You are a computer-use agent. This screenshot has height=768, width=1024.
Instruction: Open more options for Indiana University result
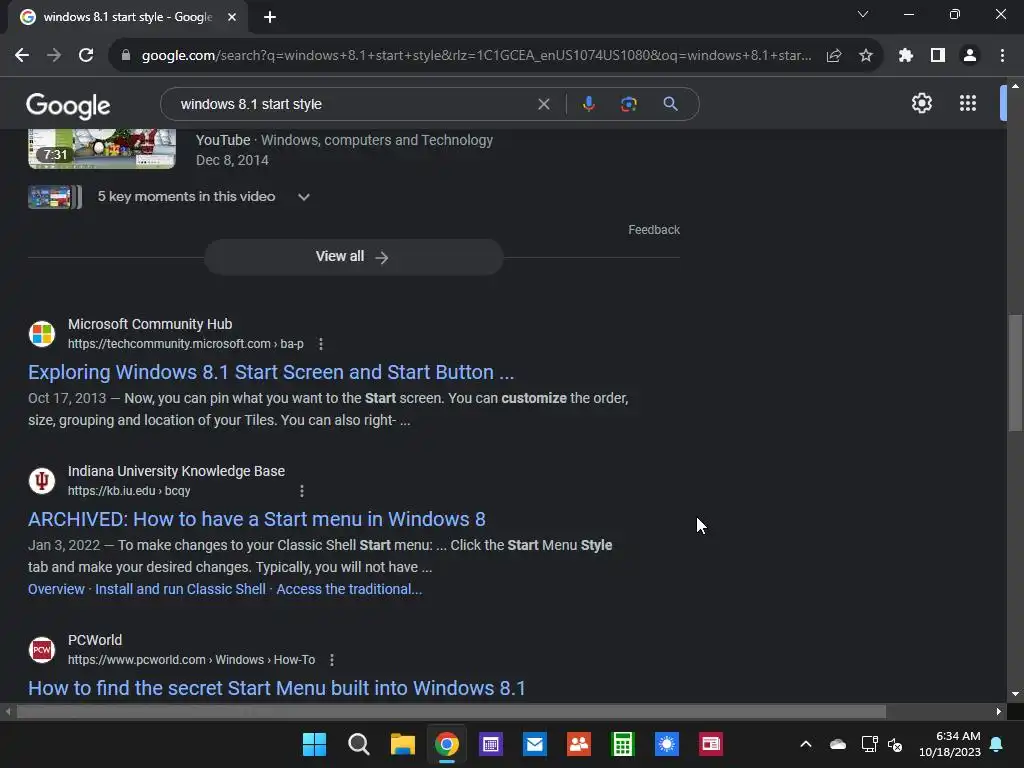(301, 491)
